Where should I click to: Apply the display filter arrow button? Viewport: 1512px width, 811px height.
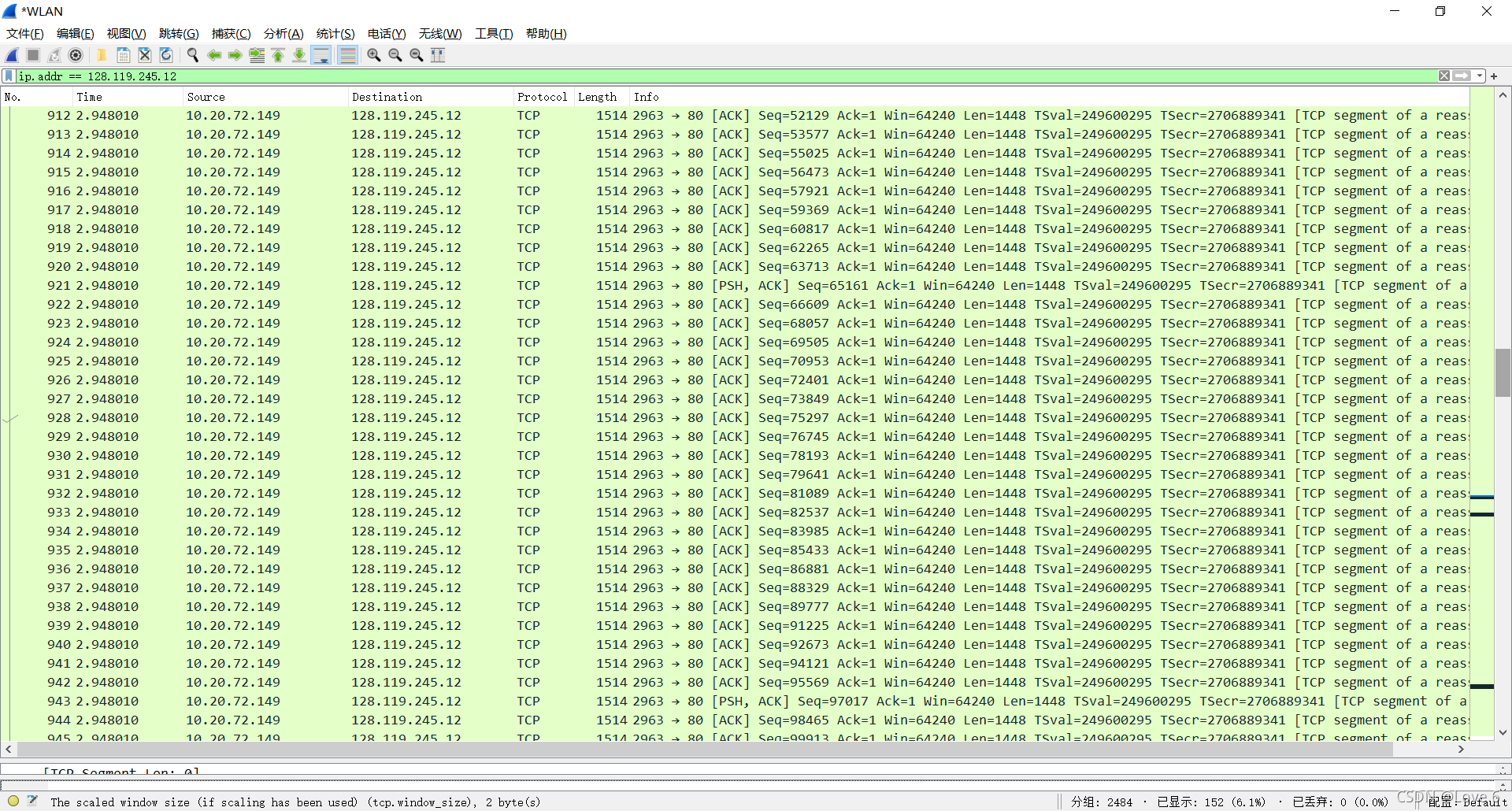[x=1462, y=76]
